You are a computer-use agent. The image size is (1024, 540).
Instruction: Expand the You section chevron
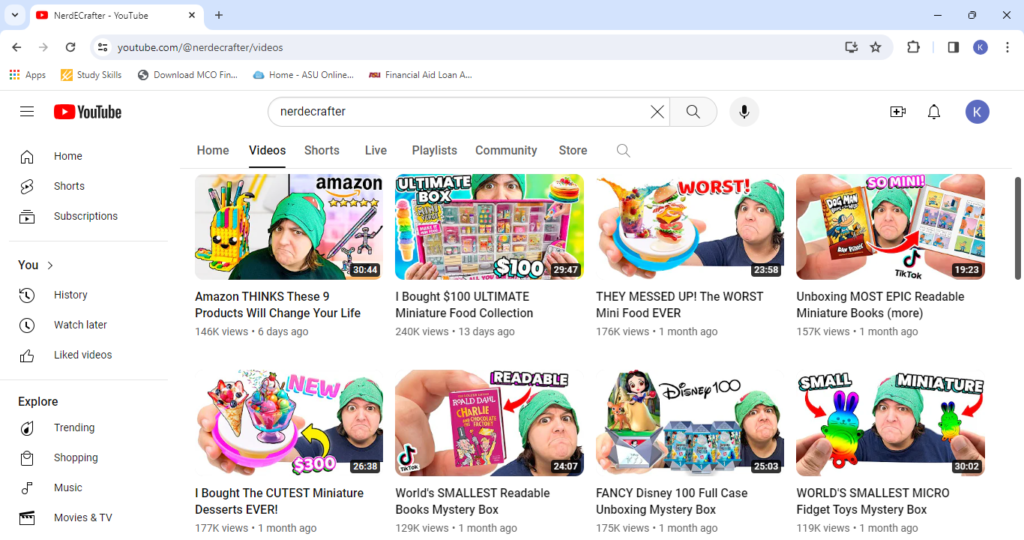tap(50, 265)
